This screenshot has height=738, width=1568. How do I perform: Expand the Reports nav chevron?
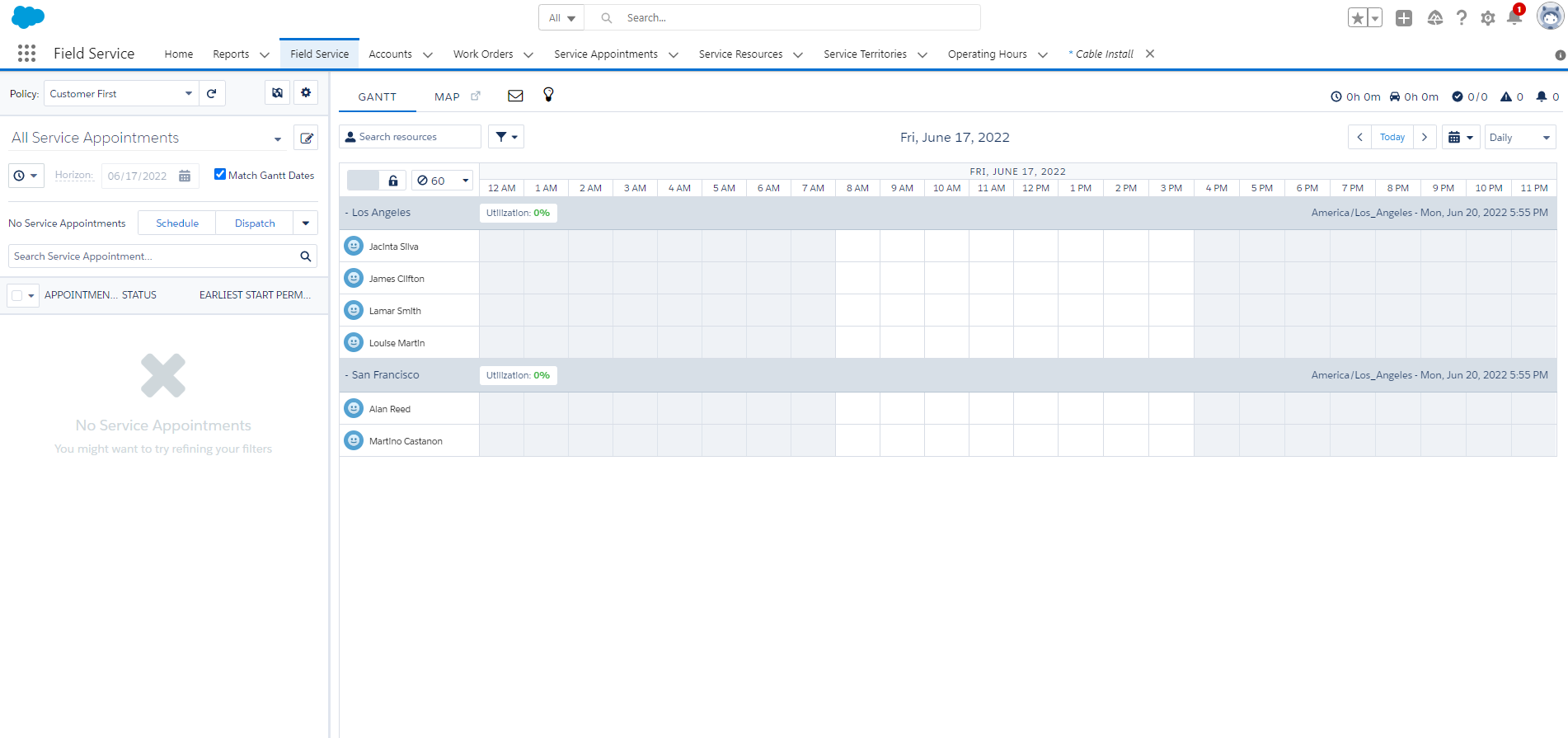[x=265, y=54]
